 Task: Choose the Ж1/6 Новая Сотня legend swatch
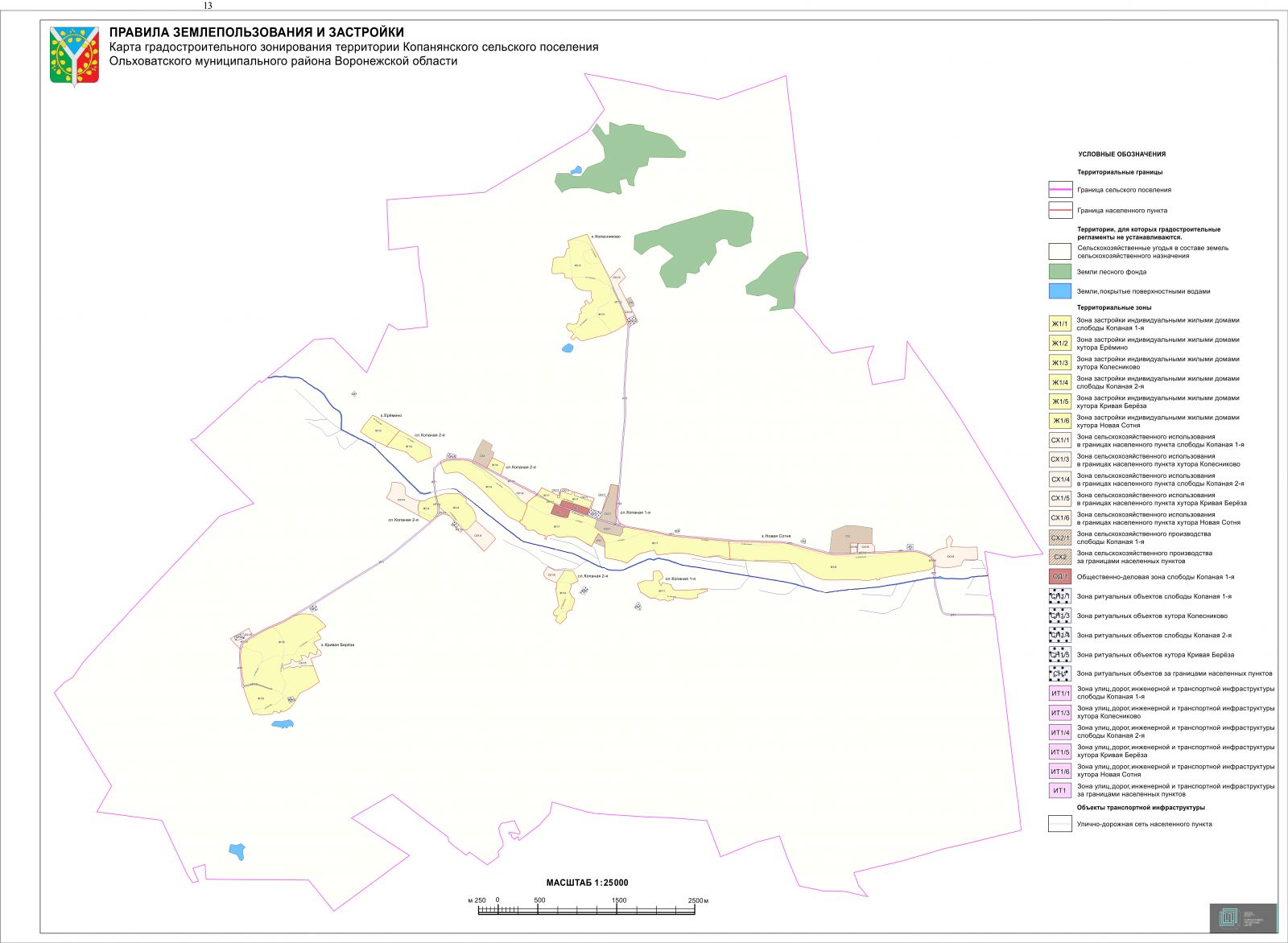[x=1060, y=421]
